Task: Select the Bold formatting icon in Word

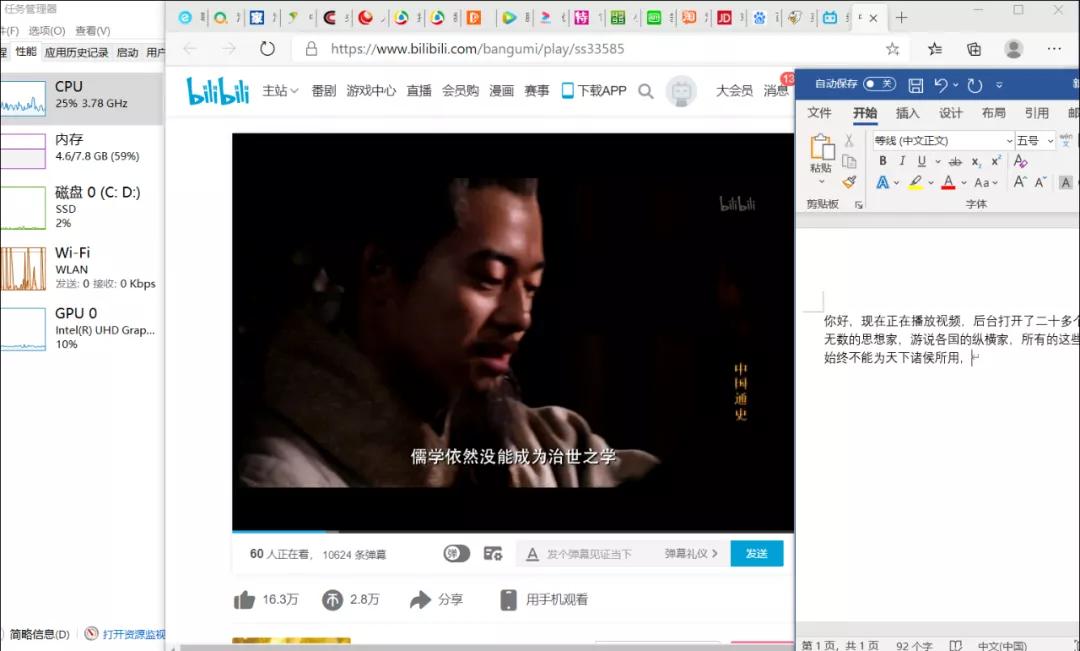Action: click(882, 161)
